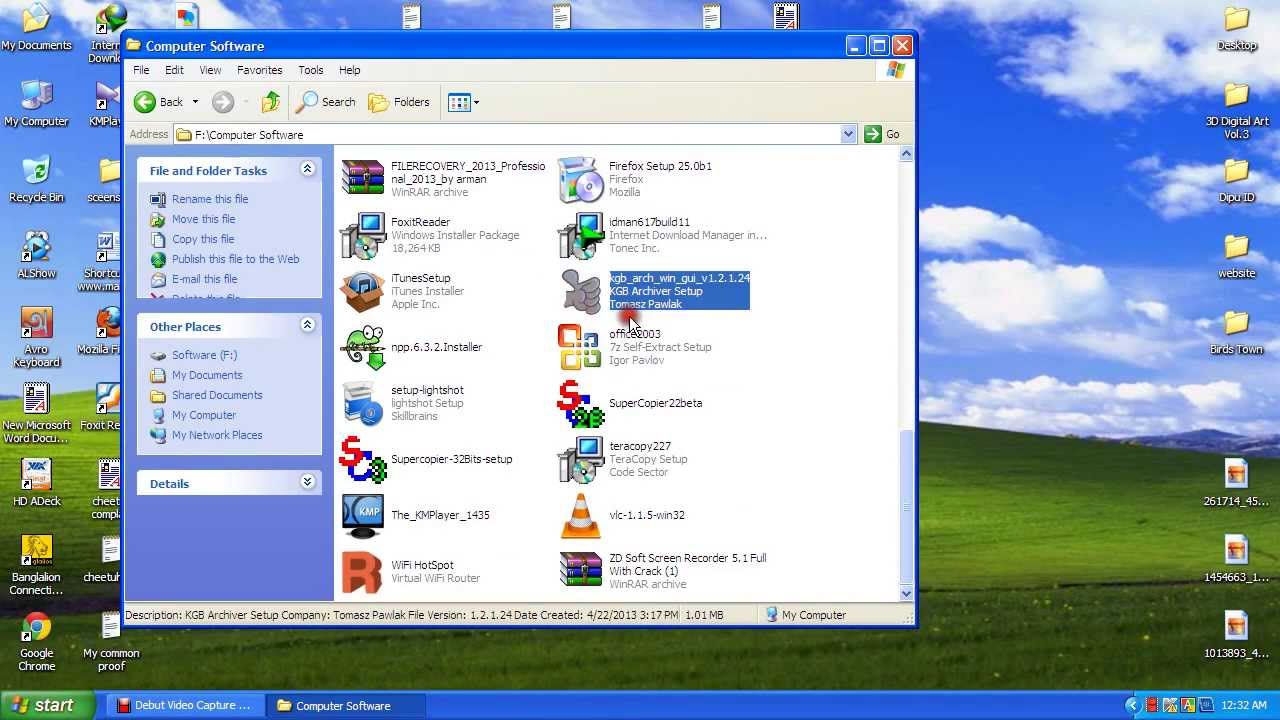This screenshot has width=1280, height=720.
Task: Select the Supercopier-32Bits-setup file icon
Action: (362, 459)
